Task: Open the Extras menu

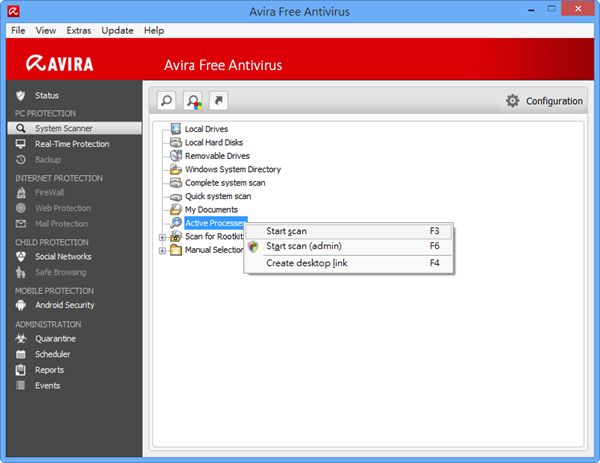Action: pyautogui.click(x=78, y=31)
